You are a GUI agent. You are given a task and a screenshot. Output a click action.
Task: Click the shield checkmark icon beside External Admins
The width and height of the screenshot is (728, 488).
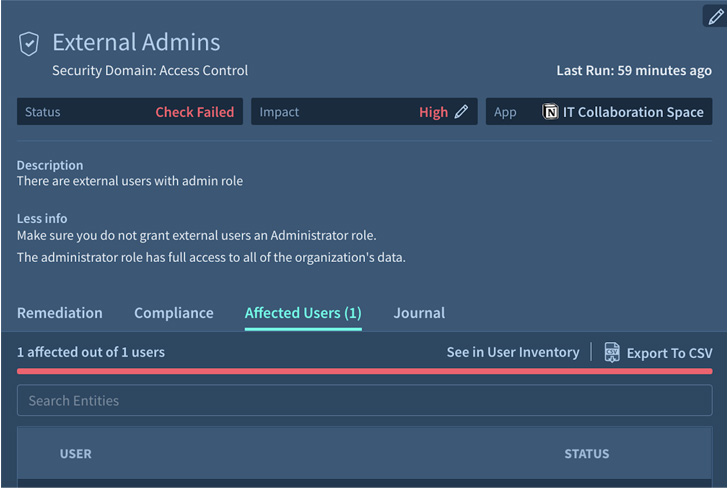click(x=30, y=44)
